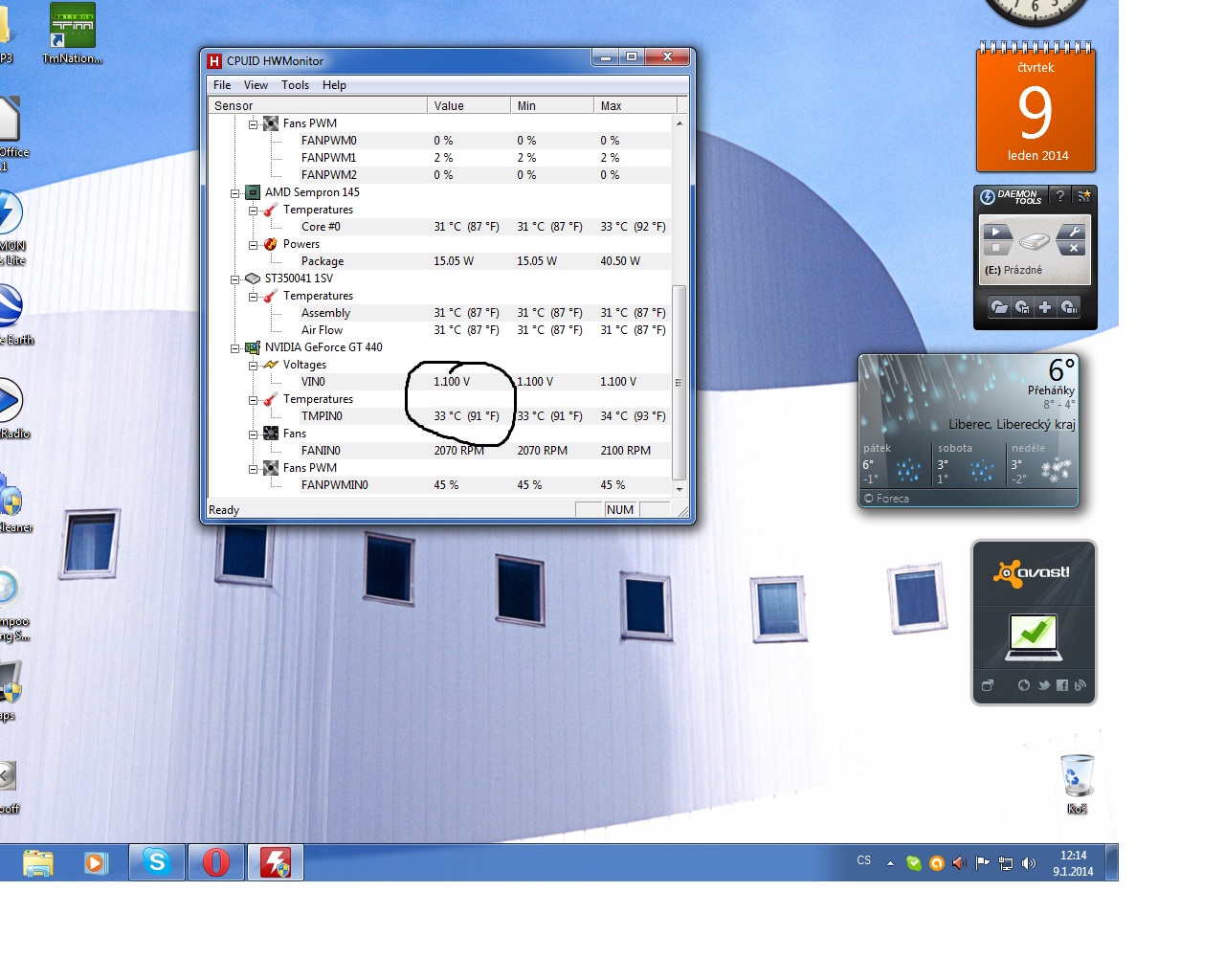Click the Fans icon under NVIDIA
The height and width of the screenshot is (980, 1225).
[x=271, y=434]
